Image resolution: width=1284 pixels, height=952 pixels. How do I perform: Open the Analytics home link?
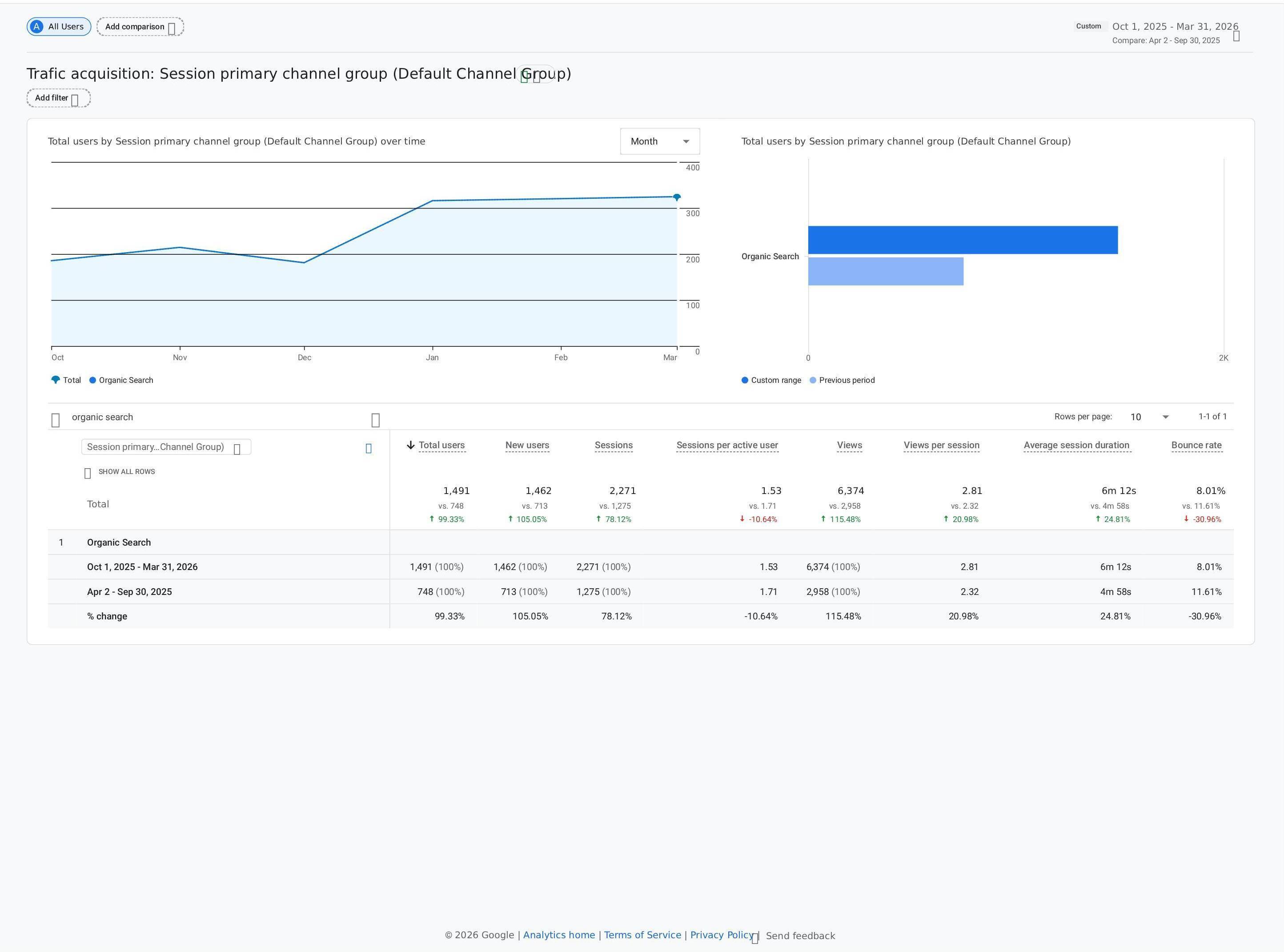pyautogui.click(x=559, y=935)
